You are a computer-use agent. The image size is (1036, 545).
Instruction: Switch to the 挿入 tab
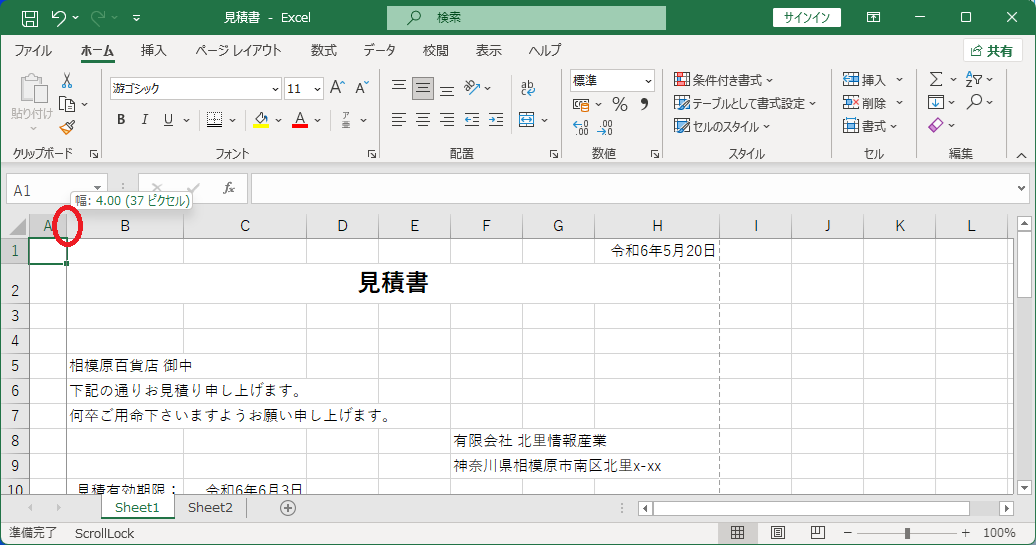click(x=153, y=51)
